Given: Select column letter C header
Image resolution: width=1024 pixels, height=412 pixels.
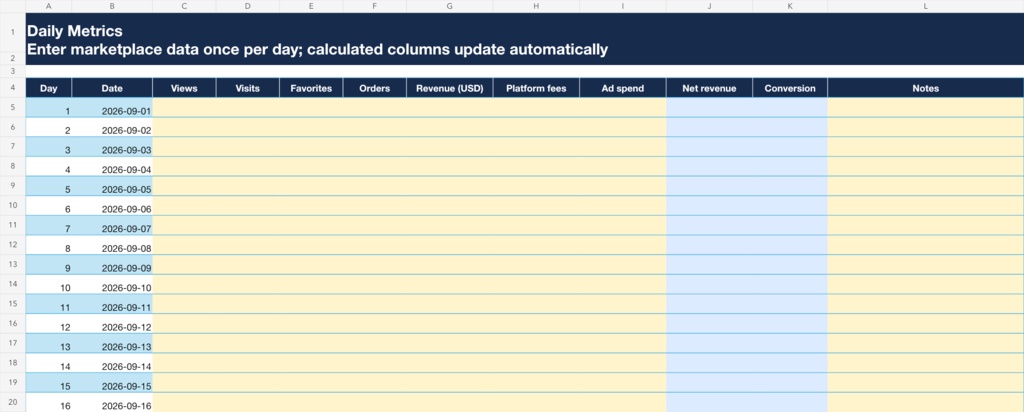Looking at the screenshot, I should [x=184, y=6].
